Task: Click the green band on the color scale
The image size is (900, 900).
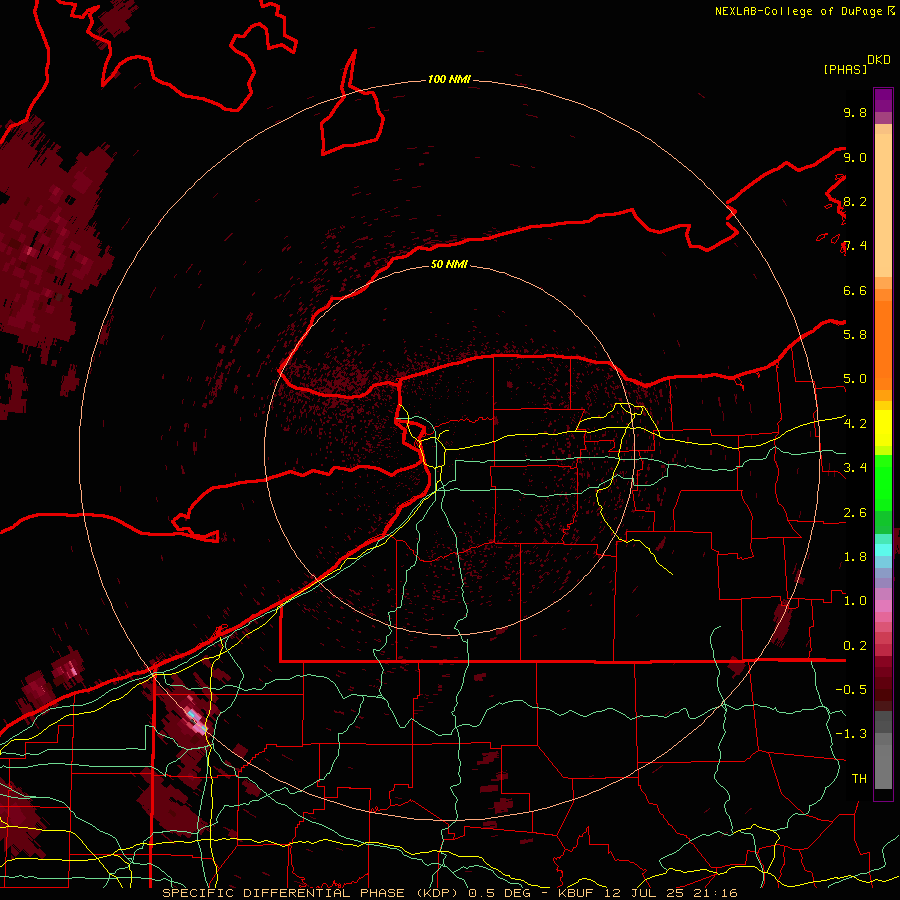Action: tap(883, 482)
